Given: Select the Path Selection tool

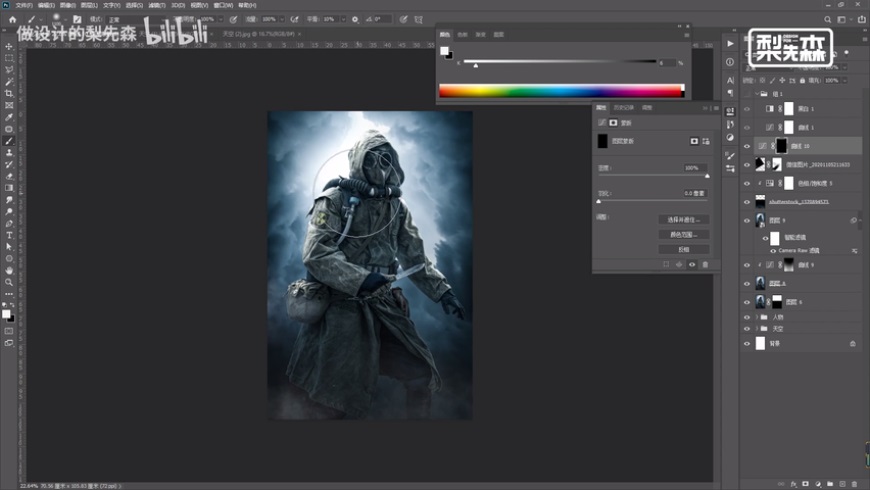Looking at the screenshot, I should pyautogui.click(x=9, y=247).
